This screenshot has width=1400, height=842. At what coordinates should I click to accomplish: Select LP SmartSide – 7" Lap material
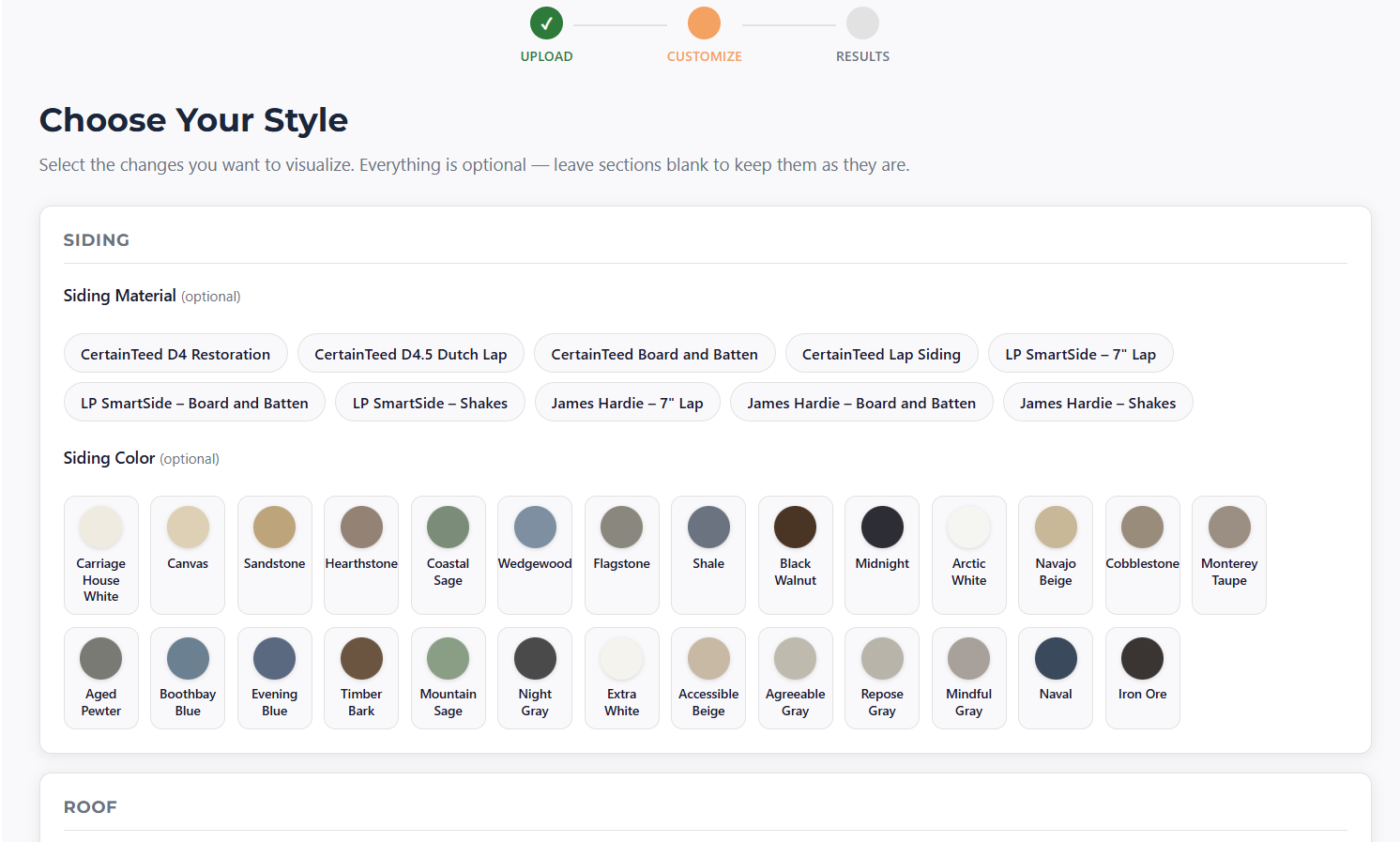point(1080,354)
